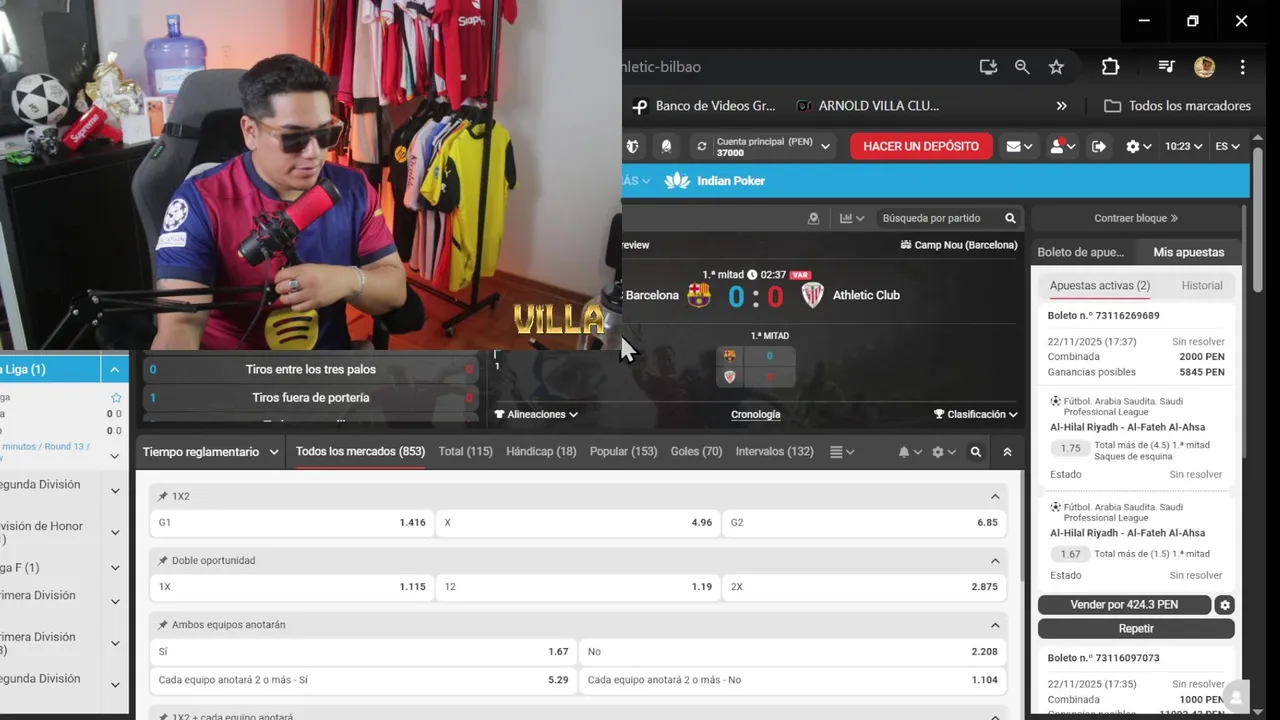This screenshot has height=720, width=1280.
Task: Open the user profile dropdown
Action: coord(1062,146)
